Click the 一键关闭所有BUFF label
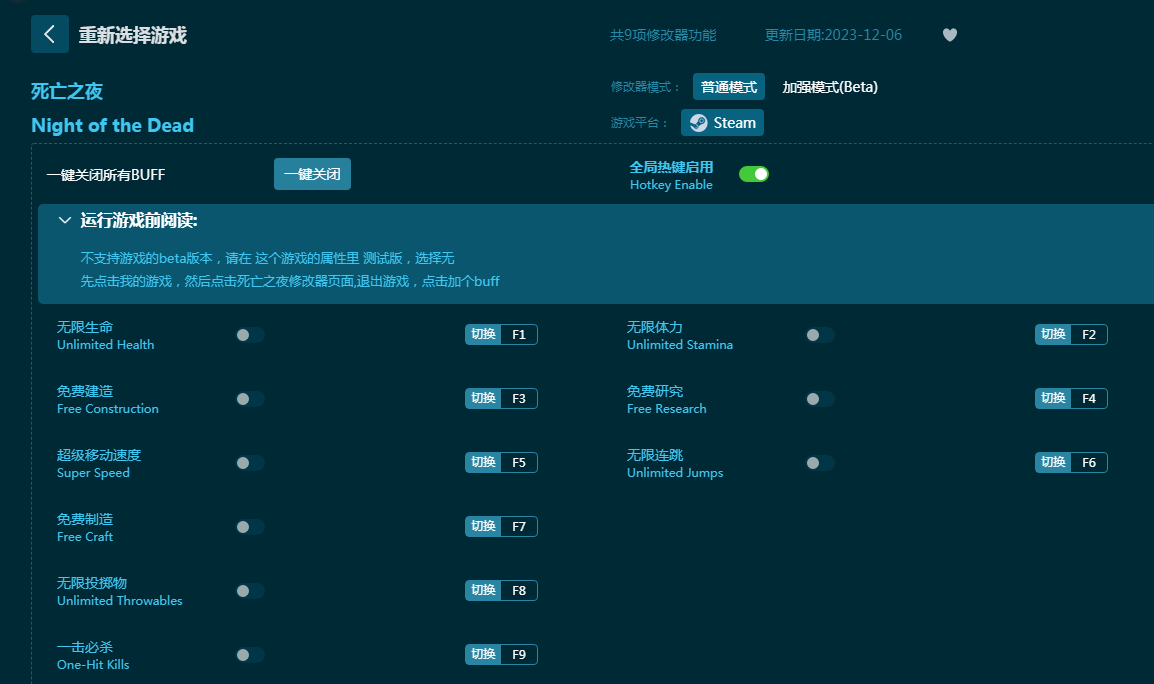This screenshot has width=1154, height=684. click(x=106, y=174)
